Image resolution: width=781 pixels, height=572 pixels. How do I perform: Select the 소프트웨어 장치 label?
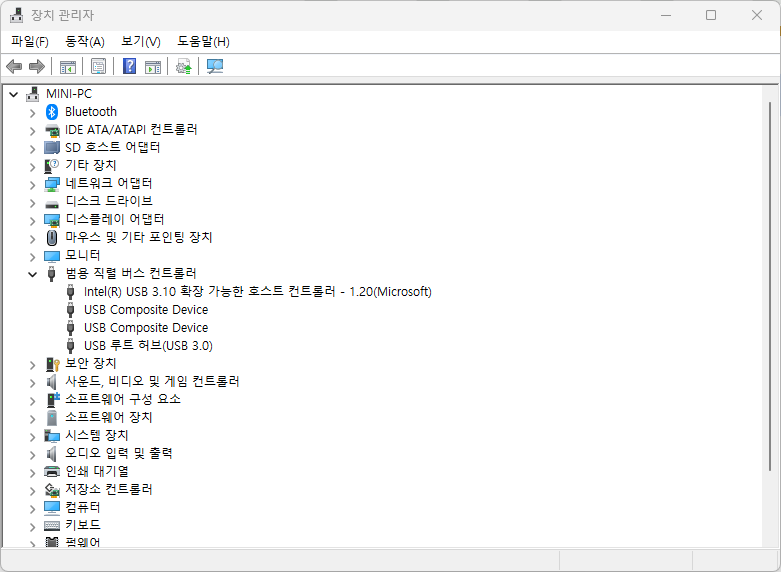pyautogui.click(x=109, y=417)
